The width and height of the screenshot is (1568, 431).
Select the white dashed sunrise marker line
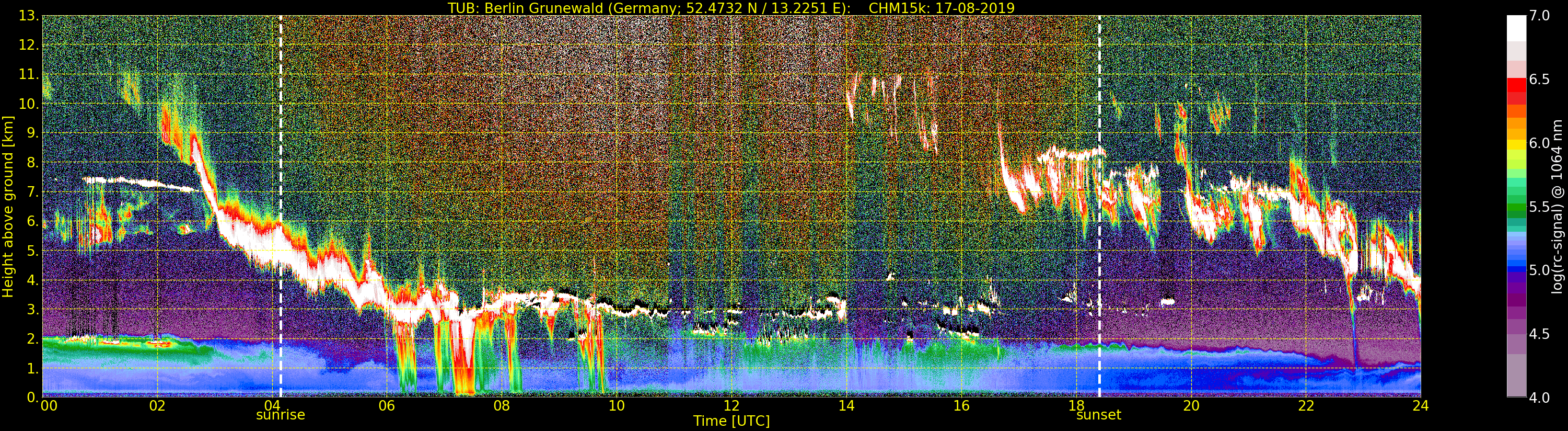(x=281, y=206)
